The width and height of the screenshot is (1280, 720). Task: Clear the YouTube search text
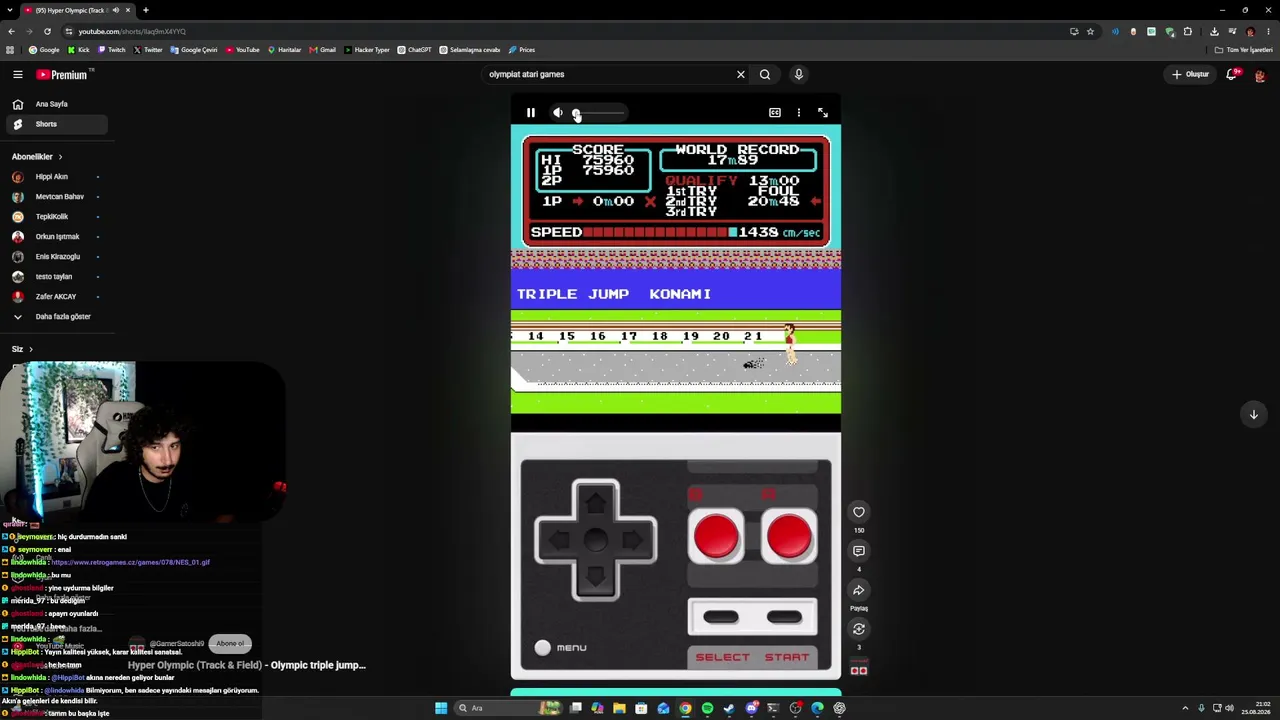pyautogui.click(x=741, y=74)
